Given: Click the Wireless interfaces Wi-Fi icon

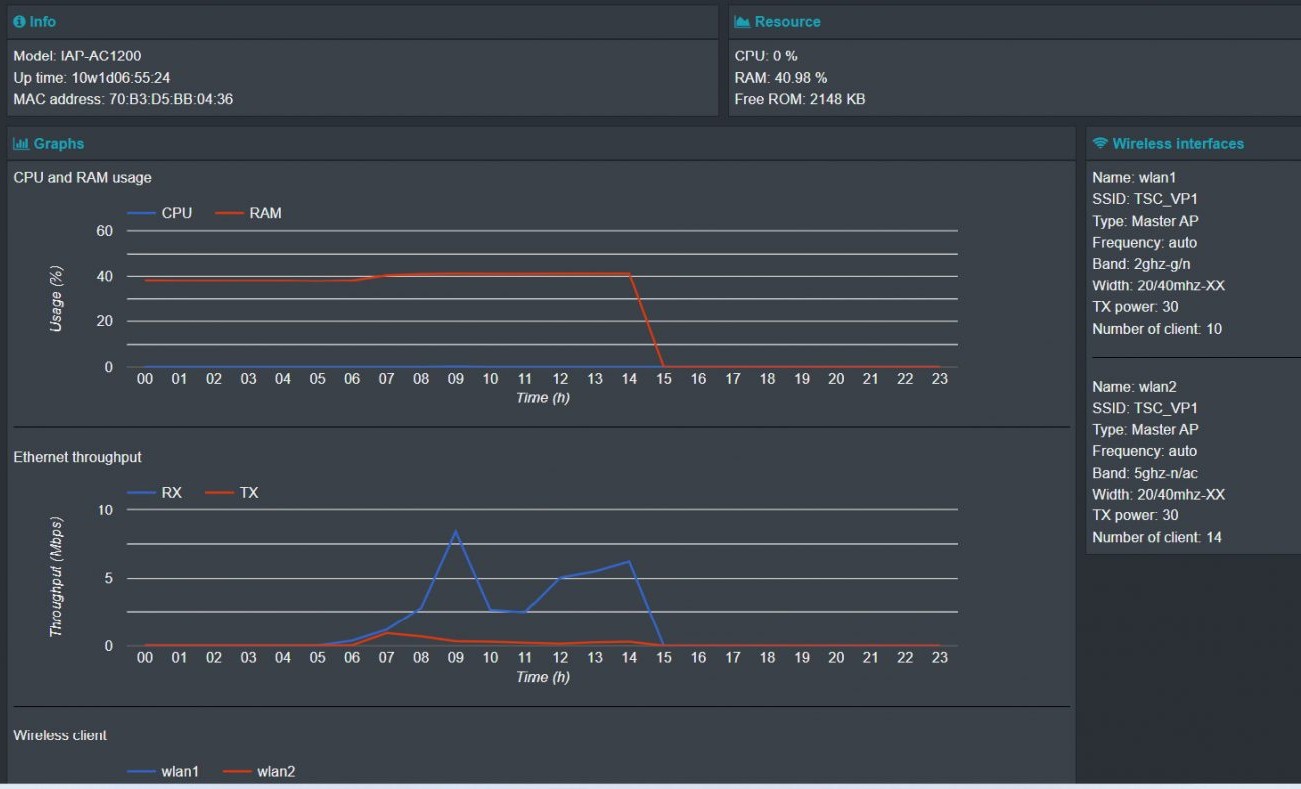Looking at the screenshot, I should [x=1100, y=144].
